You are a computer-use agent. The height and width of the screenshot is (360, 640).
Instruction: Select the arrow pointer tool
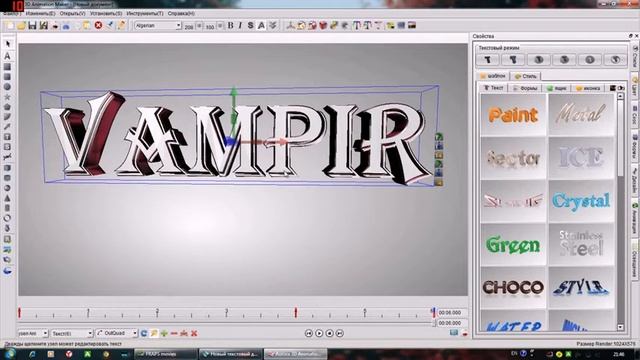tap(7, 44)
